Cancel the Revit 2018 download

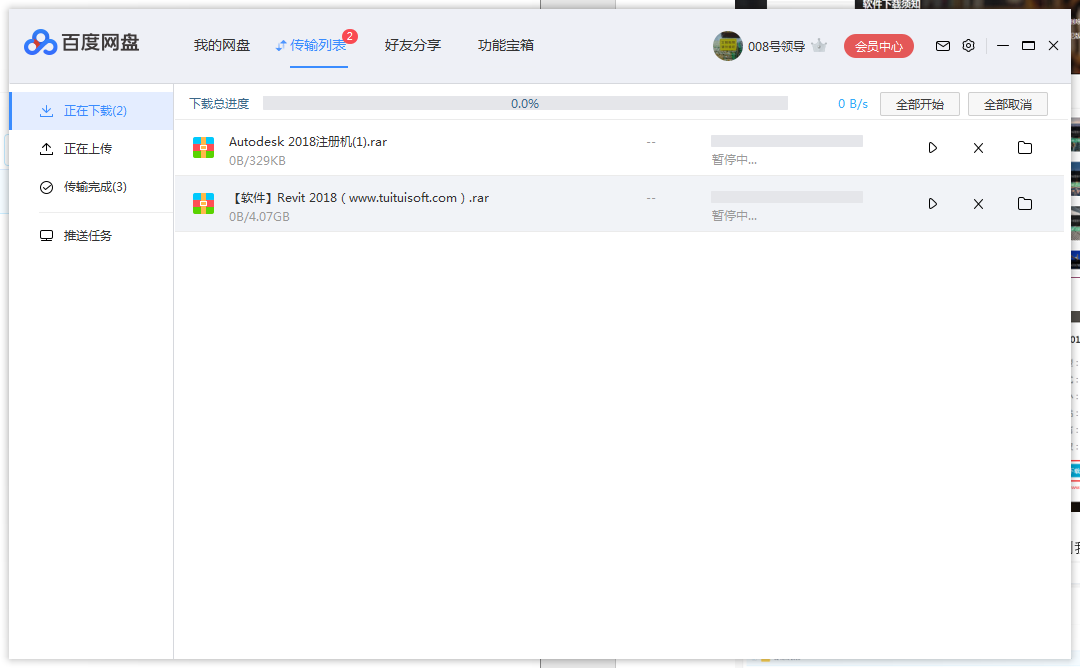point(978,204)
